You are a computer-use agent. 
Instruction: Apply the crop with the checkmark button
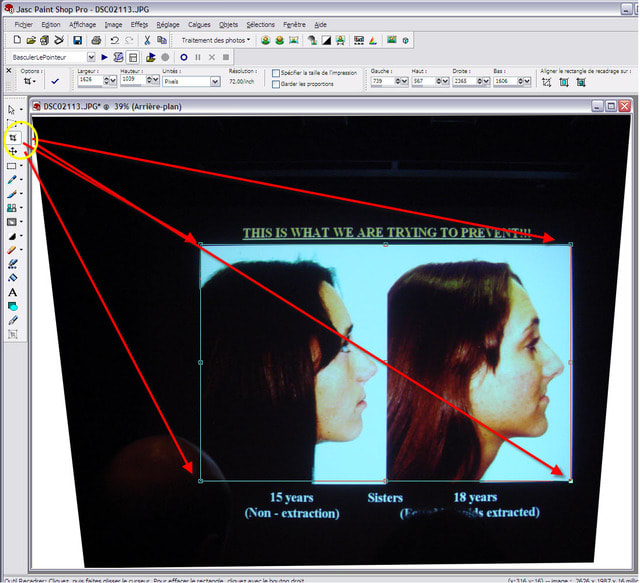pos(54,82)
